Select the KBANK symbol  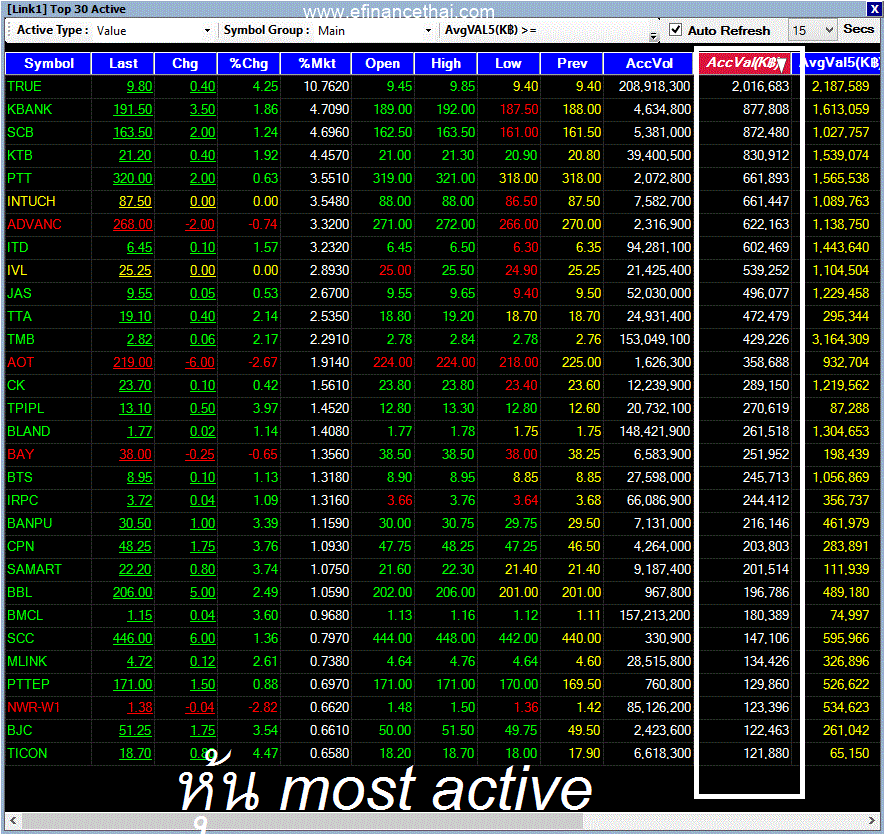click(29, 110)
